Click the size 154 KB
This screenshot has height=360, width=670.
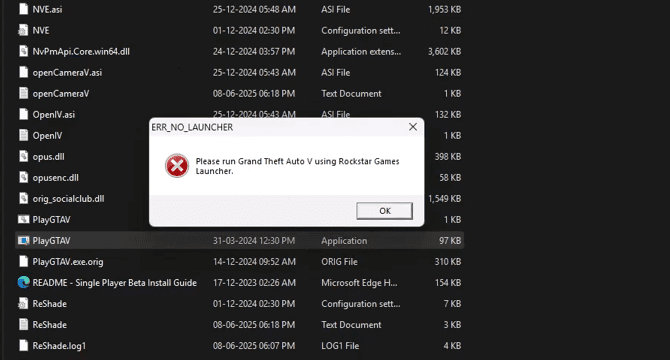[x=448, y=283]
